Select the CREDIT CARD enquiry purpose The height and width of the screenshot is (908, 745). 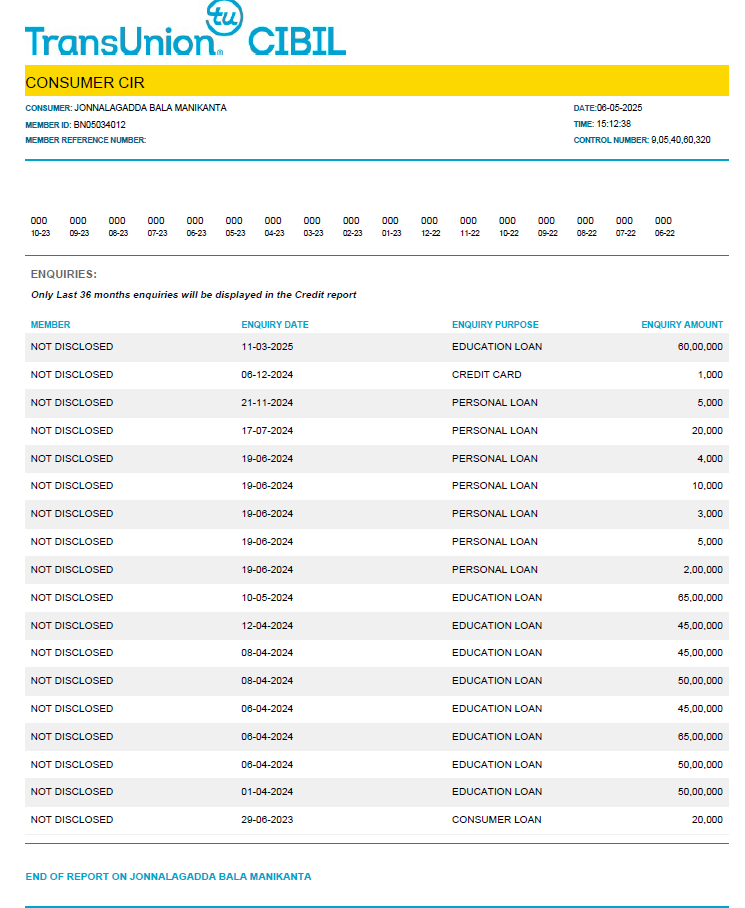click(486, 375)
